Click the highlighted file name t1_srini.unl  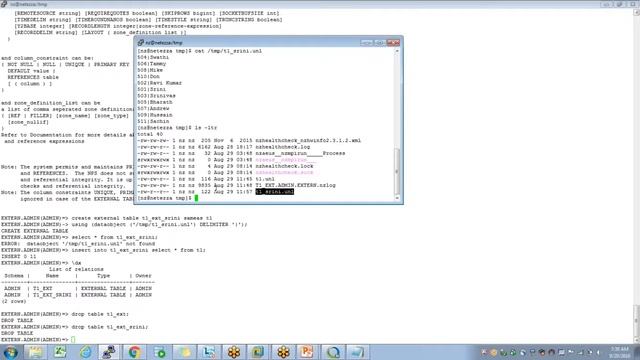coord(274,191)
